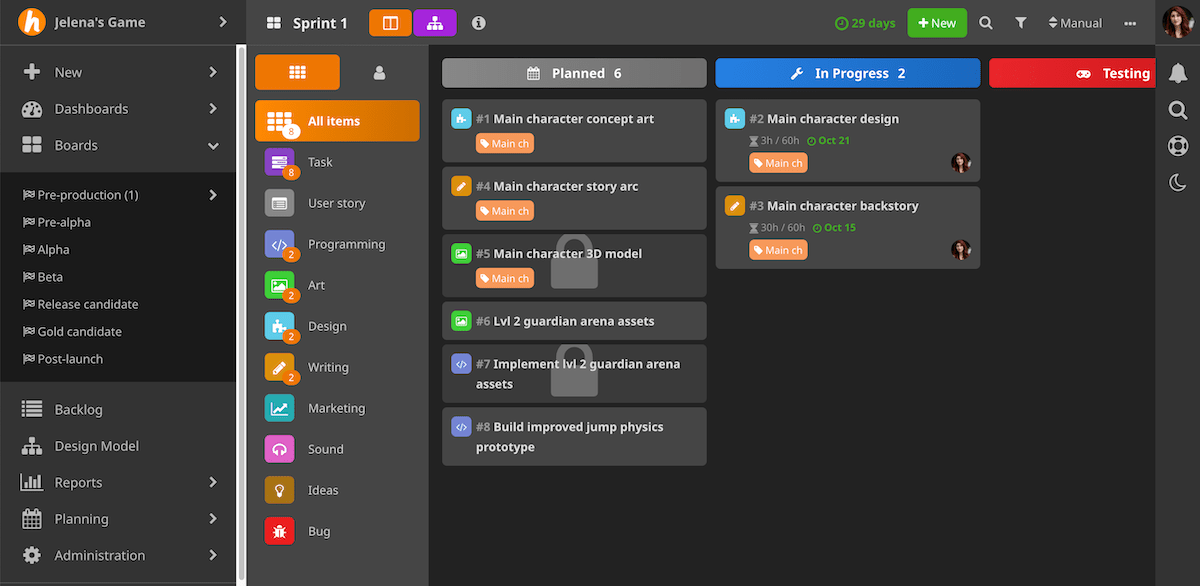Go to the Backlog view
This screenshot has height=586, width=1200.
pyautogui.click(x=77, y=409)
